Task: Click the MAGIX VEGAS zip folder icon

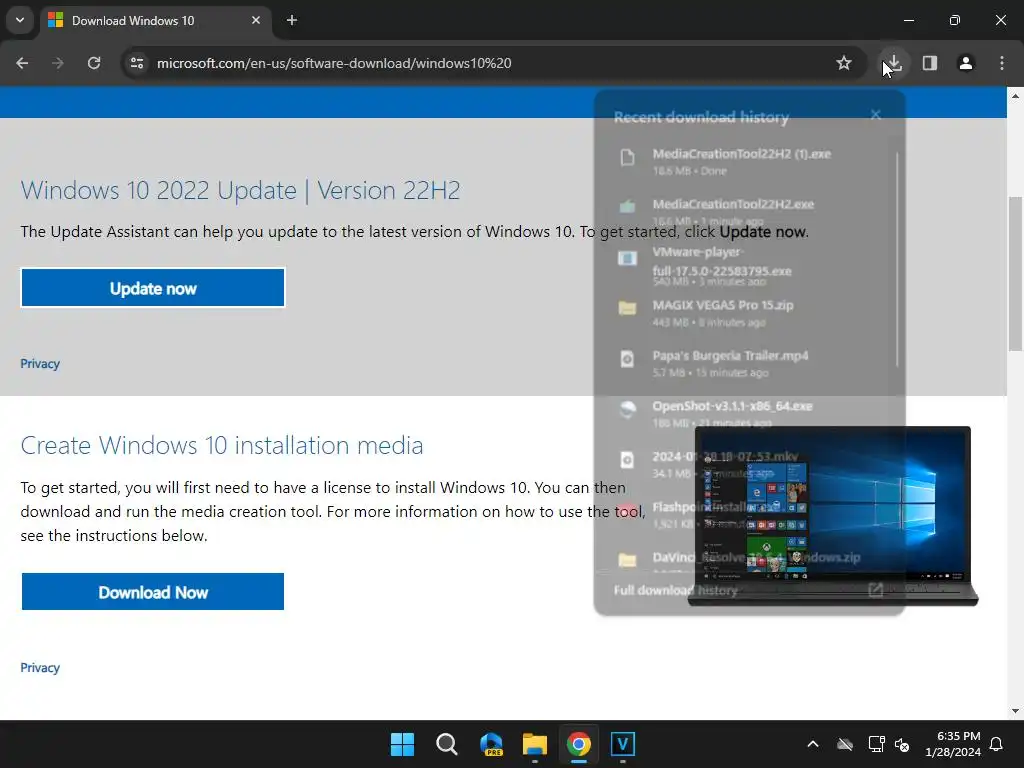Action: tap(627, 308)
